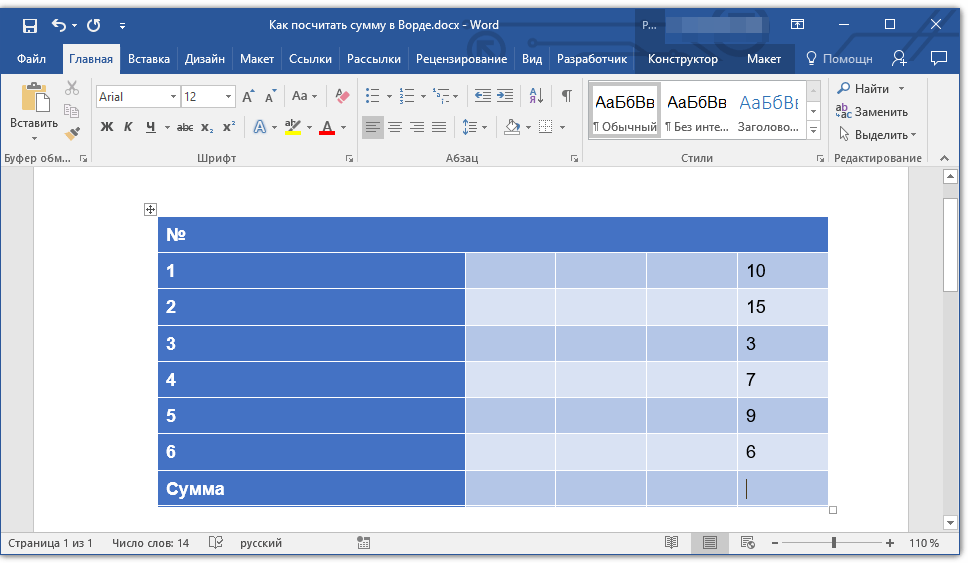Open the Arial font name dropdown
968x563 pixels.
pos(174,97)
